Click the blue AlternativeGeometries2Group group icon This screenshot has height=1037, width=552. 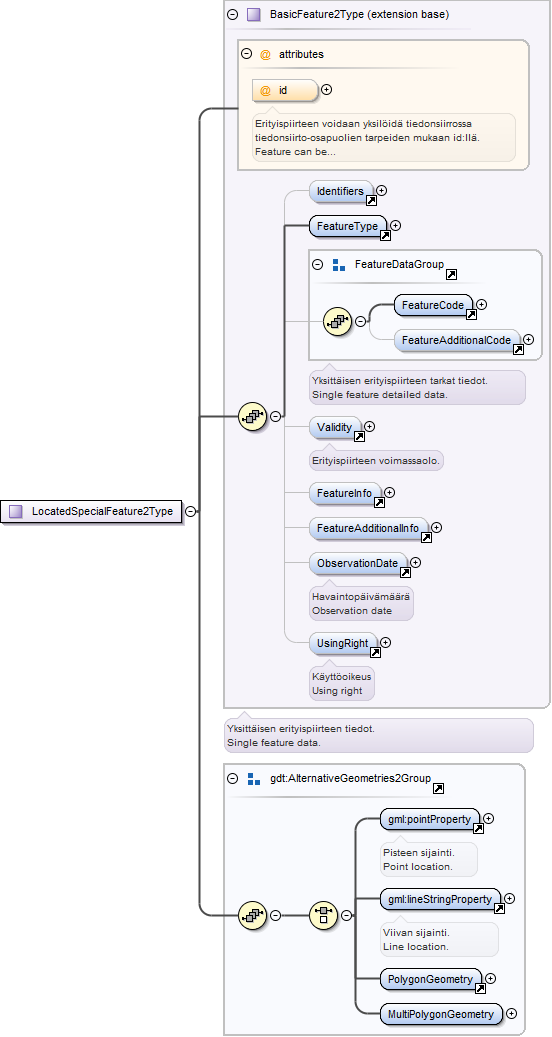point(254,778)
